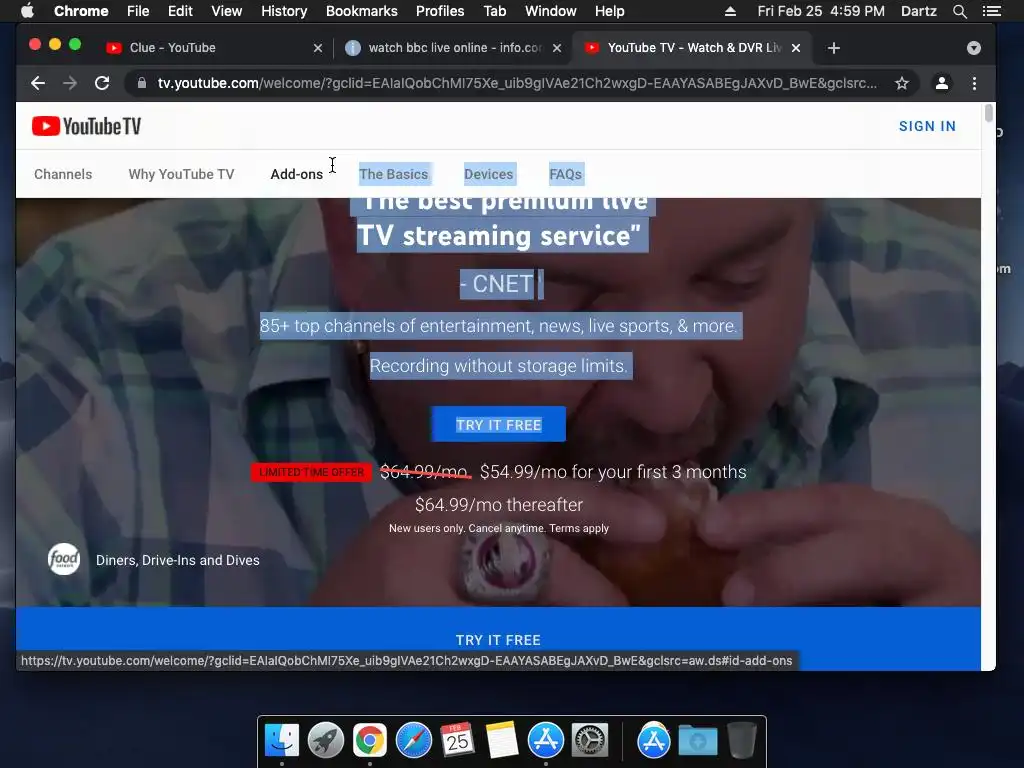
Task: Click Google Chrome icon in the Dock
Action: pos(370,741)
